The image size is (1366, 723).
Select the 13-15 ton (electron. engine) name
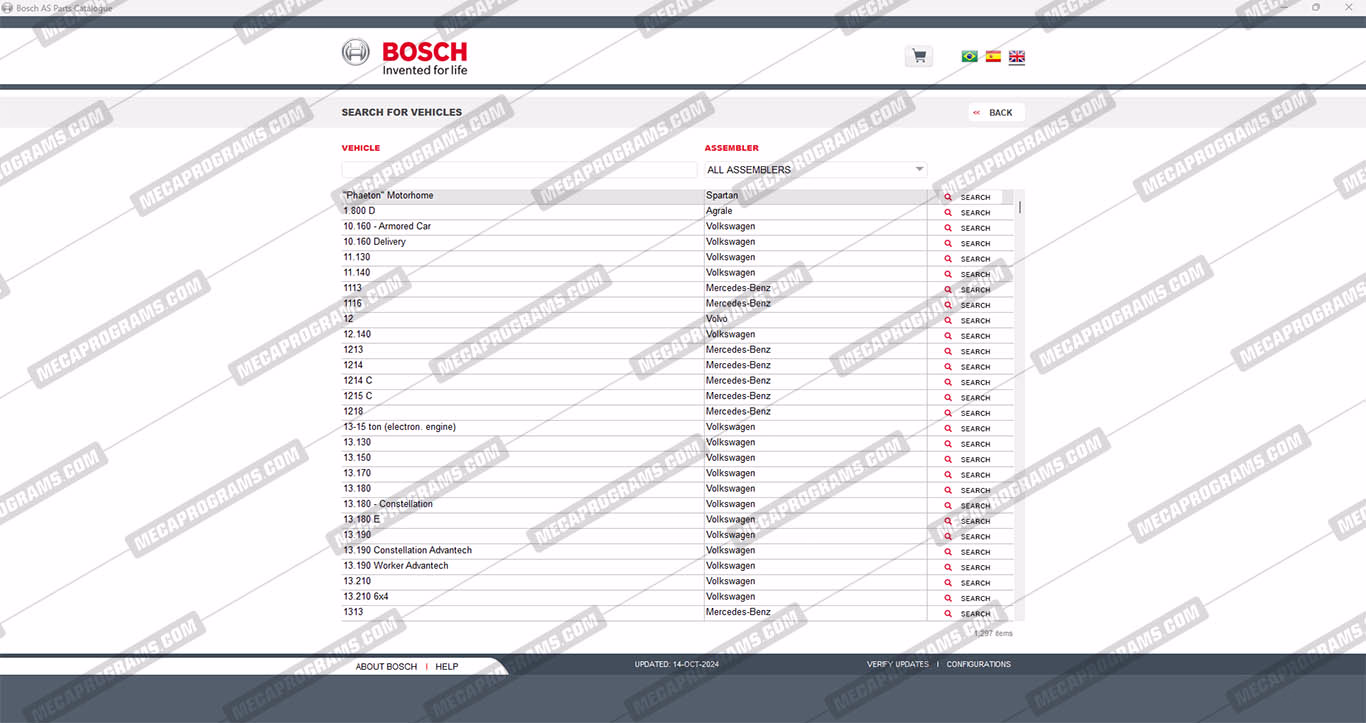399,427
